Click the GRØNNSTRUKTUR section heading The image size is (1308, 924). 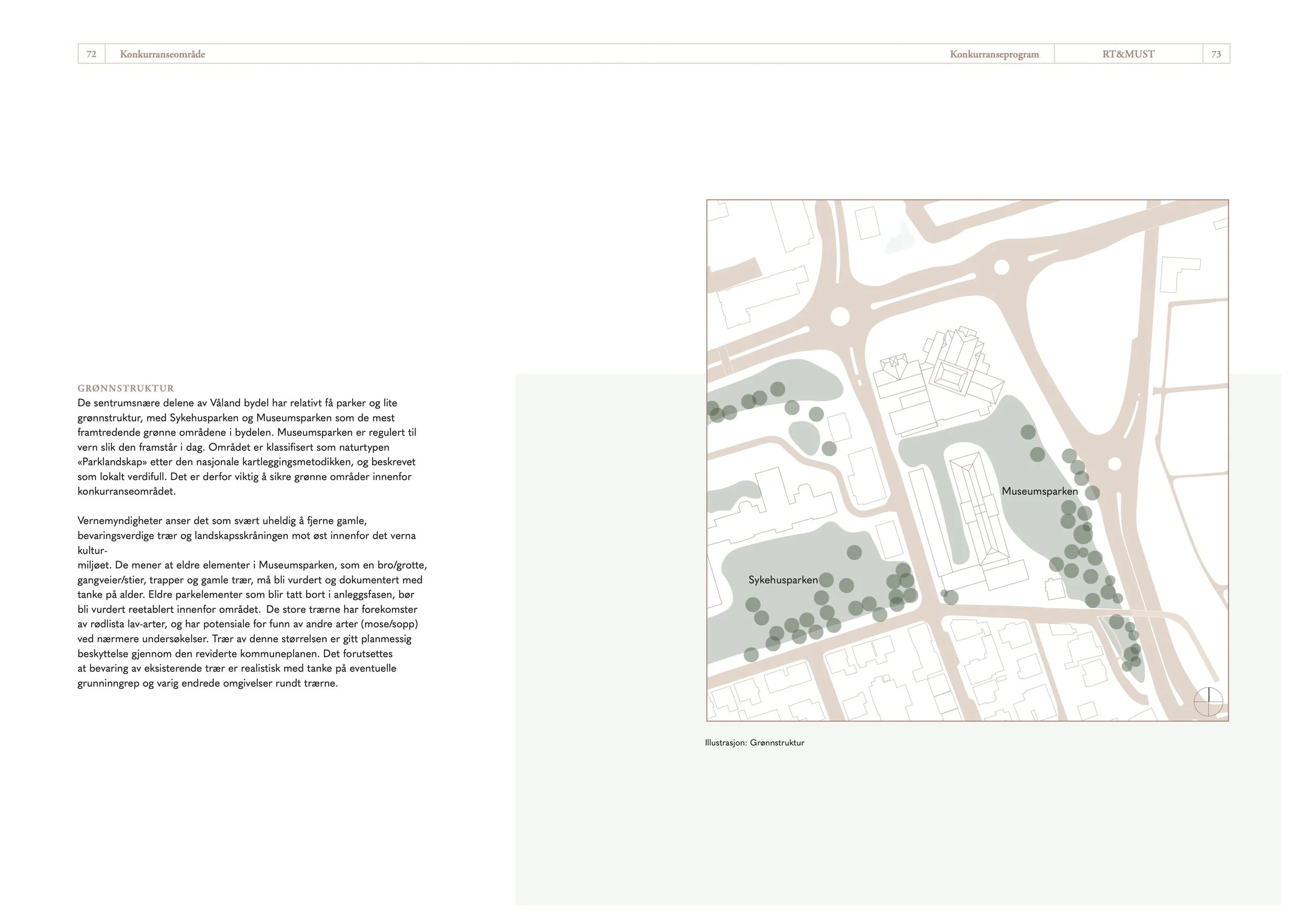126,389
